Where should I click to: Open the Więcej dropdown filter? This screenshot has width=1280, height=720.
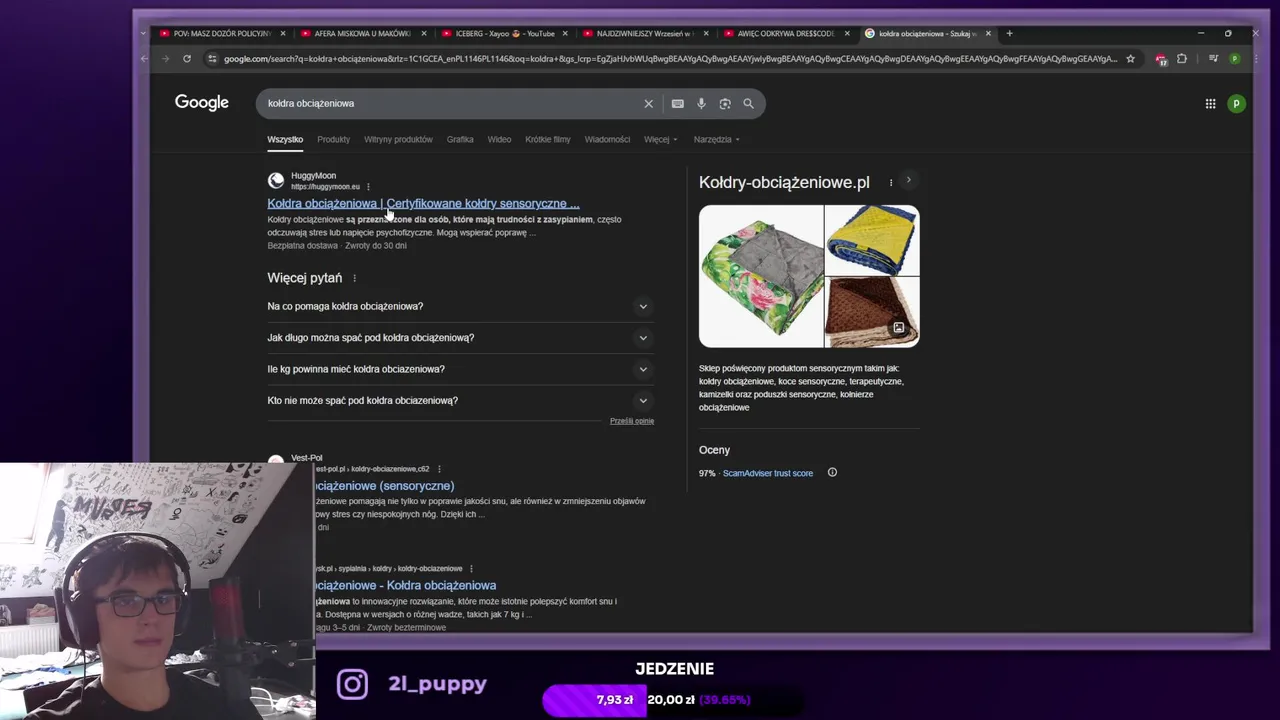(x=661, y=139)
